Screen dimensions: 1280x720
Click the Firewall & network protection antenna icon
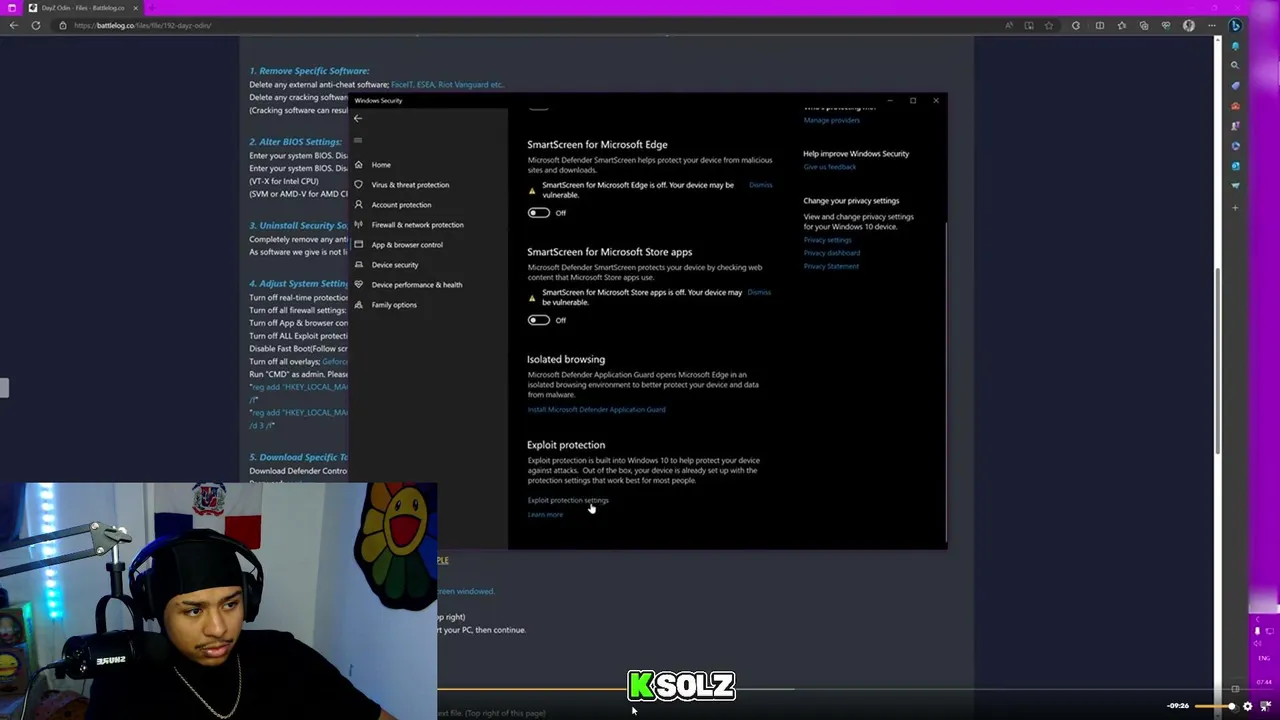pyautogui.click(x=358, y=225)
